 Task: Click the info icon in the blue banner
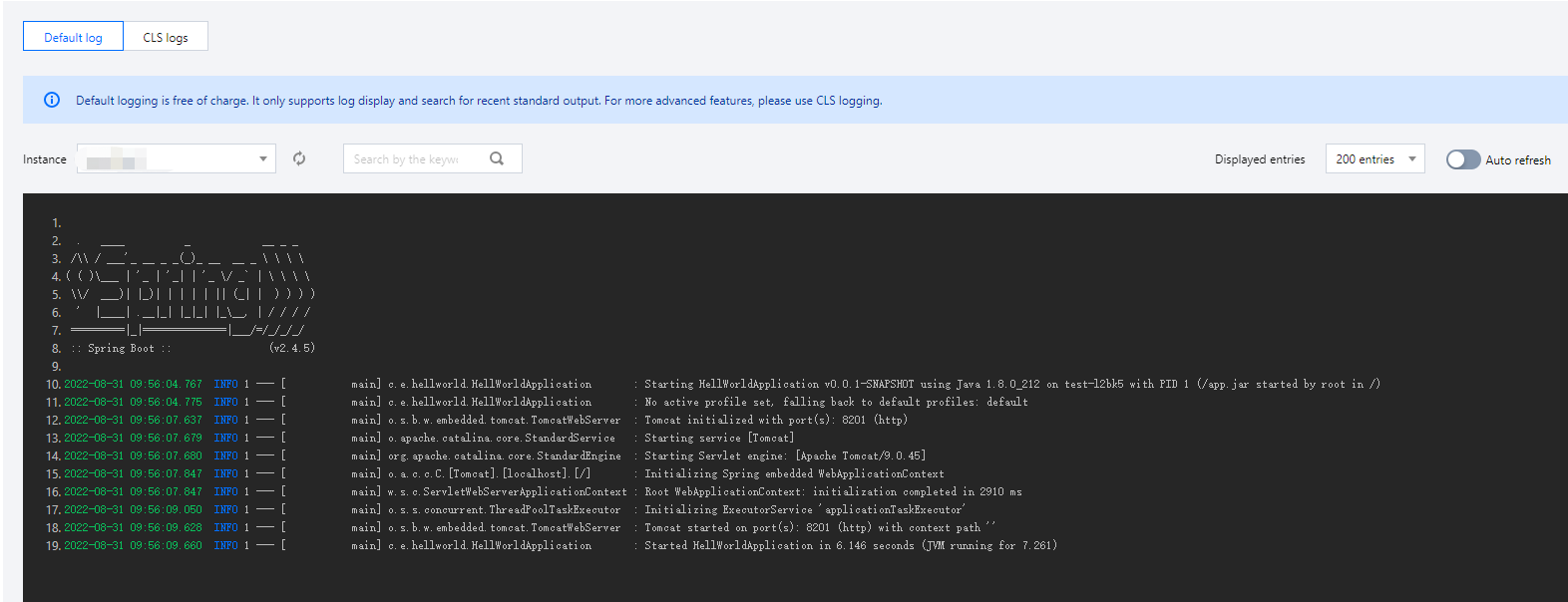pyautogui.click(x=52, y=100)
